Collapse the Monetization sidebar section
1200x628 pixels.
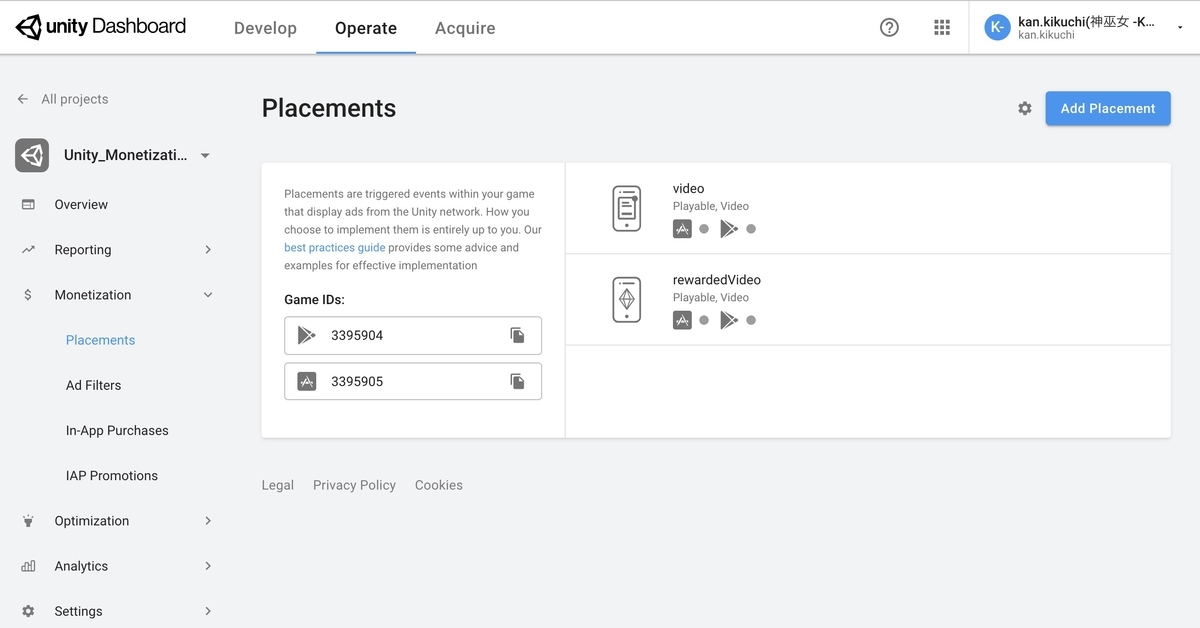pyautogui.click(x=208, y=295)
